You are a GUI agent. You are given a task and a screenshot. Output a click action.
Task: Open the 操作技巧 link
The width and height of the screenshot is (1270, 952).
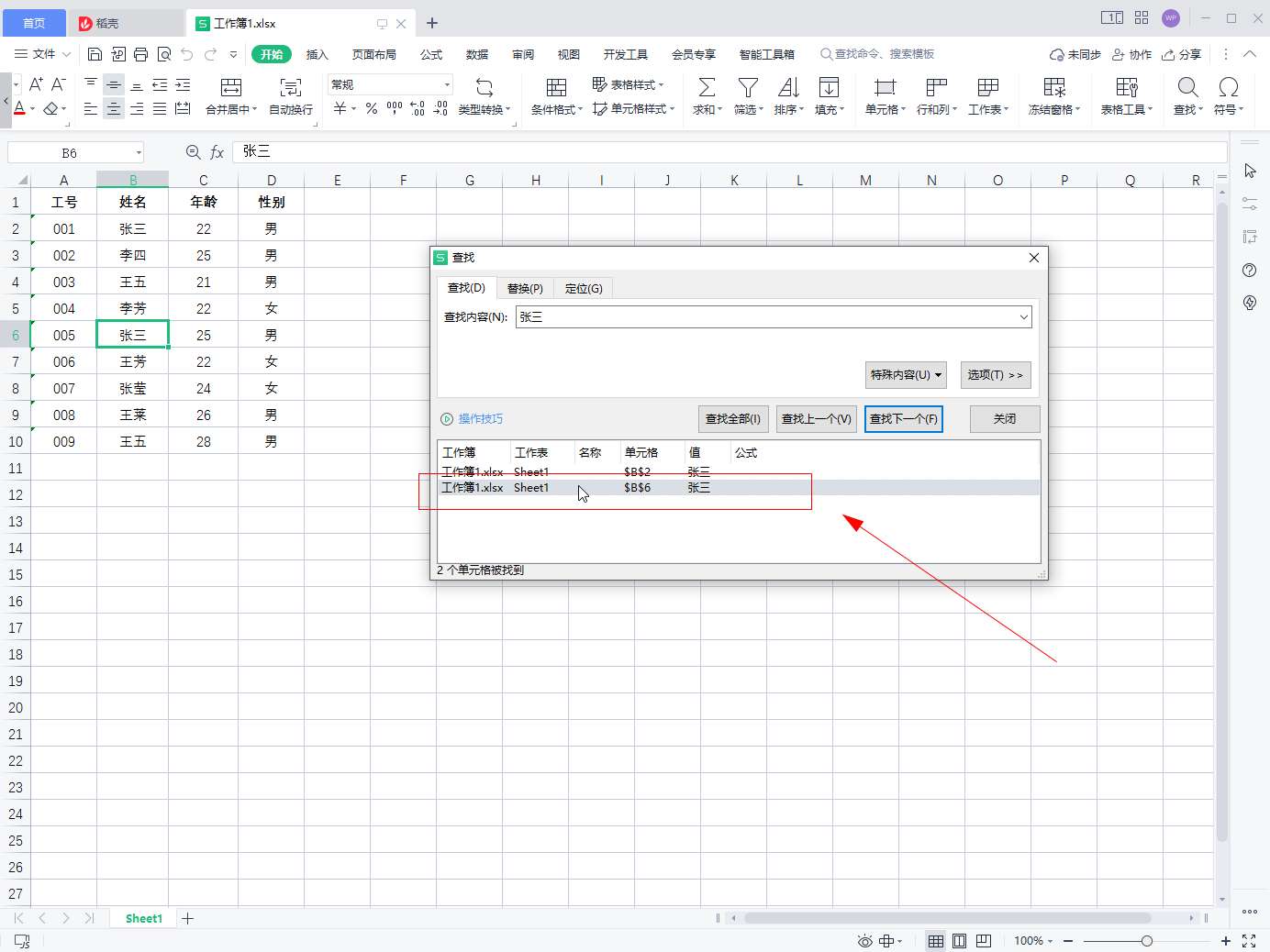(480, 418)
